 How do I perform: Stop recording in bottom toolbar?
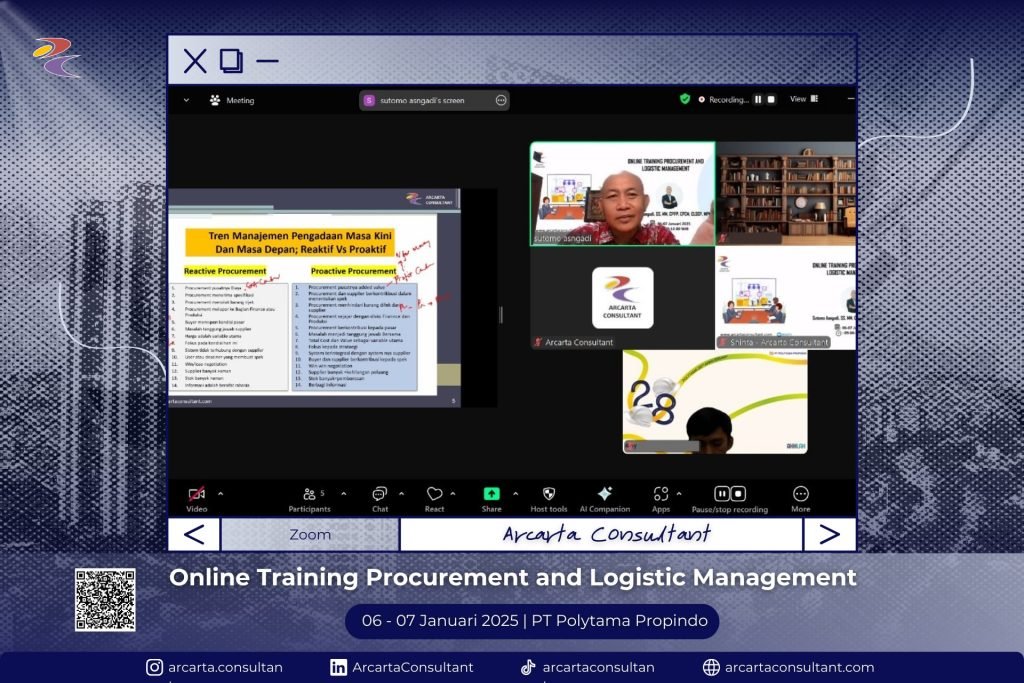(739, 494)
